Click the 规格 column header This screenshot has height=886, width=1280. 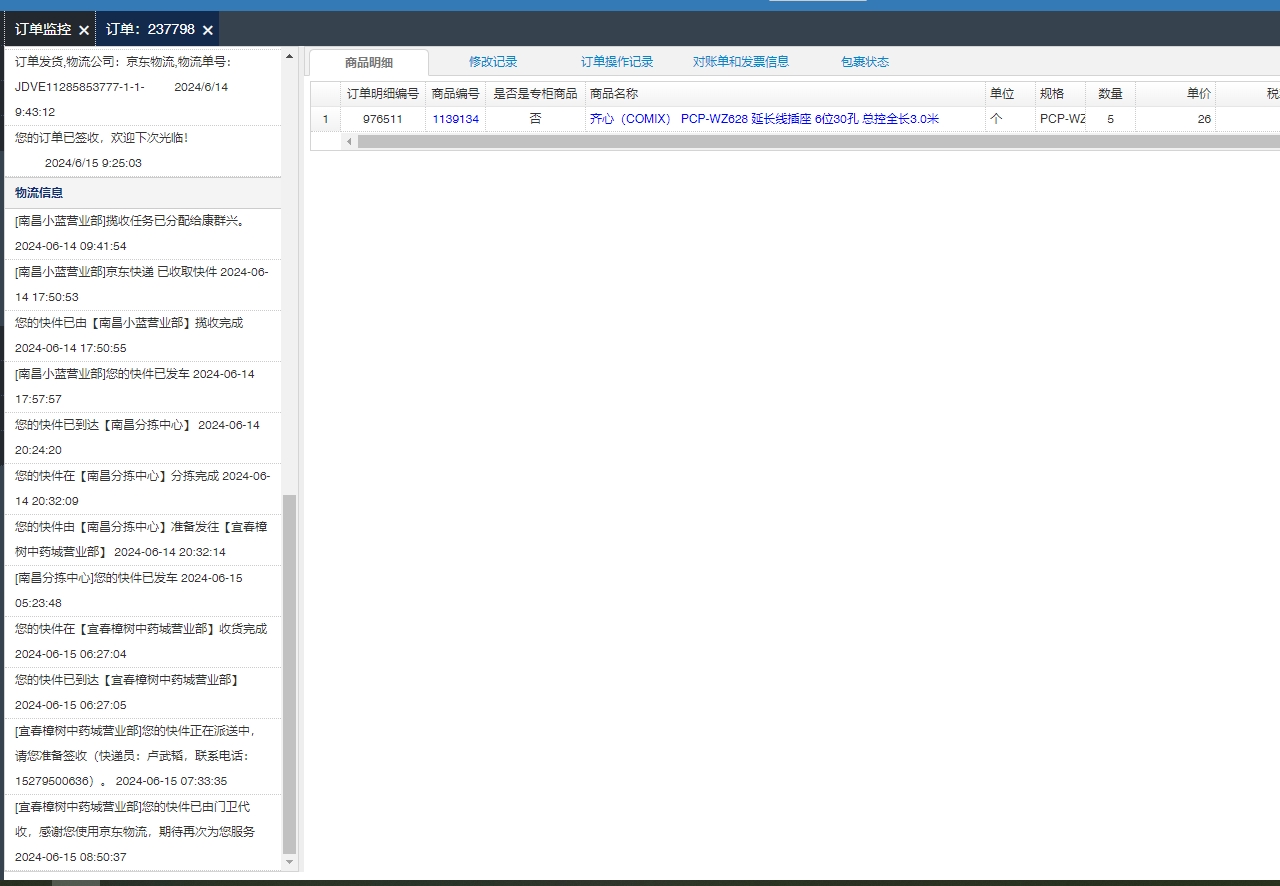click(x=1060, y=94)
